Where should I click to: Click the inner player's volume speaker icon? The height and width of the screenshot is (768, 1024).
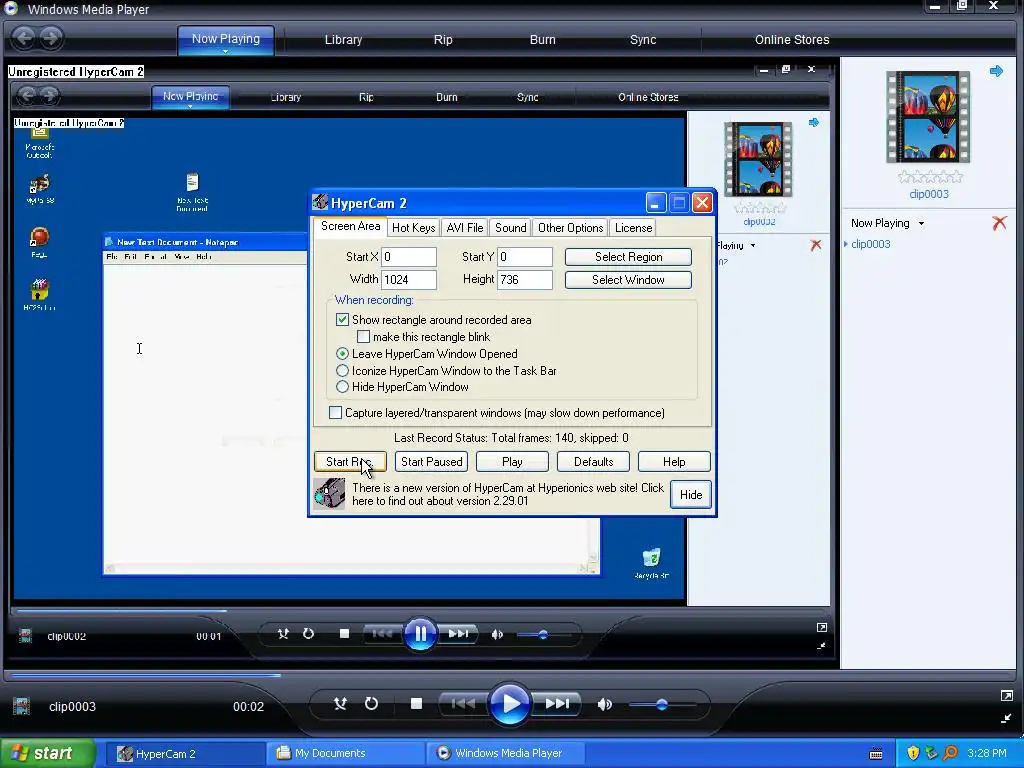(x=497, y=634)
